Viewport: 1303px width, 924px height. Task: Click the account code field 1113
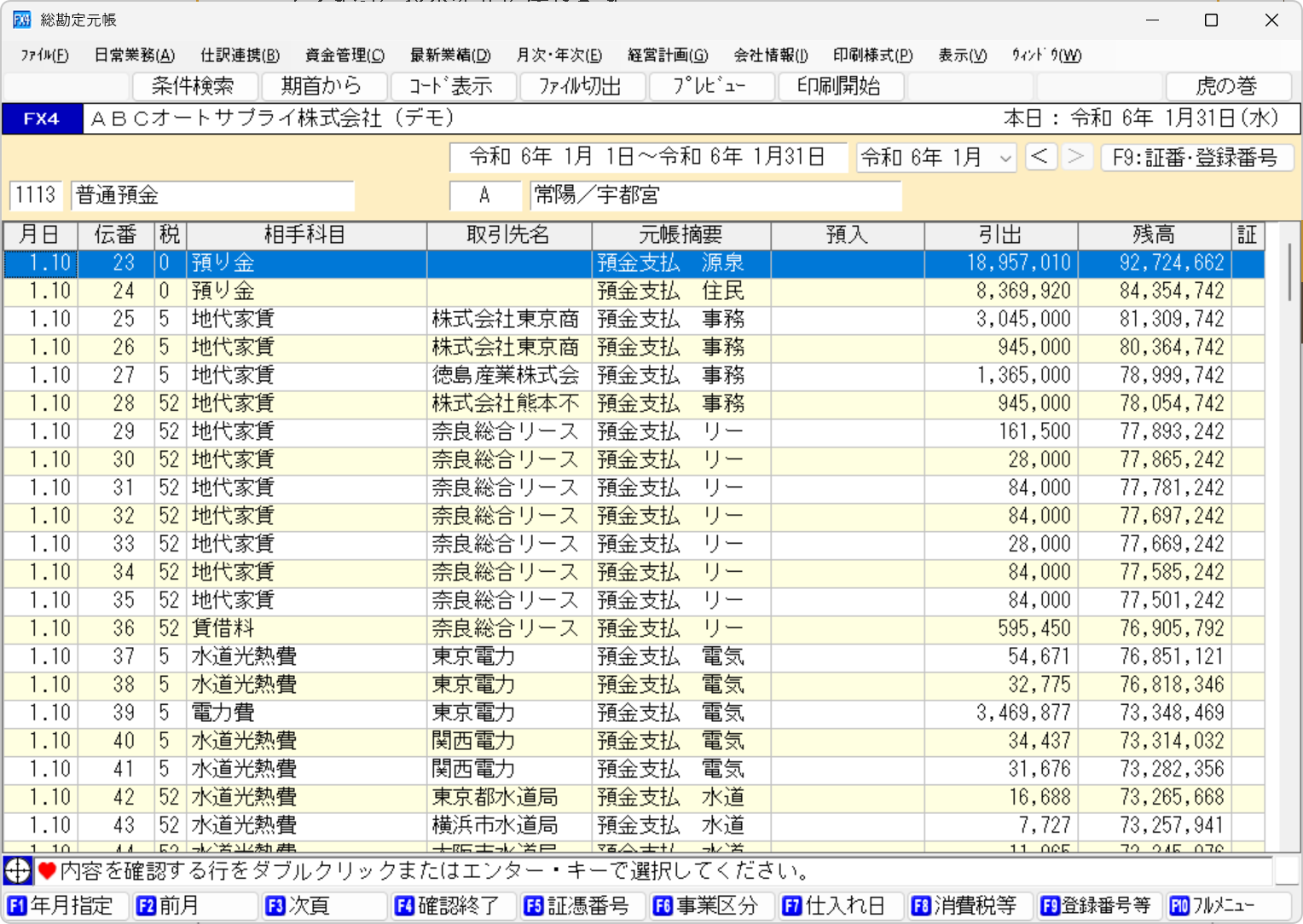[36, 195]
